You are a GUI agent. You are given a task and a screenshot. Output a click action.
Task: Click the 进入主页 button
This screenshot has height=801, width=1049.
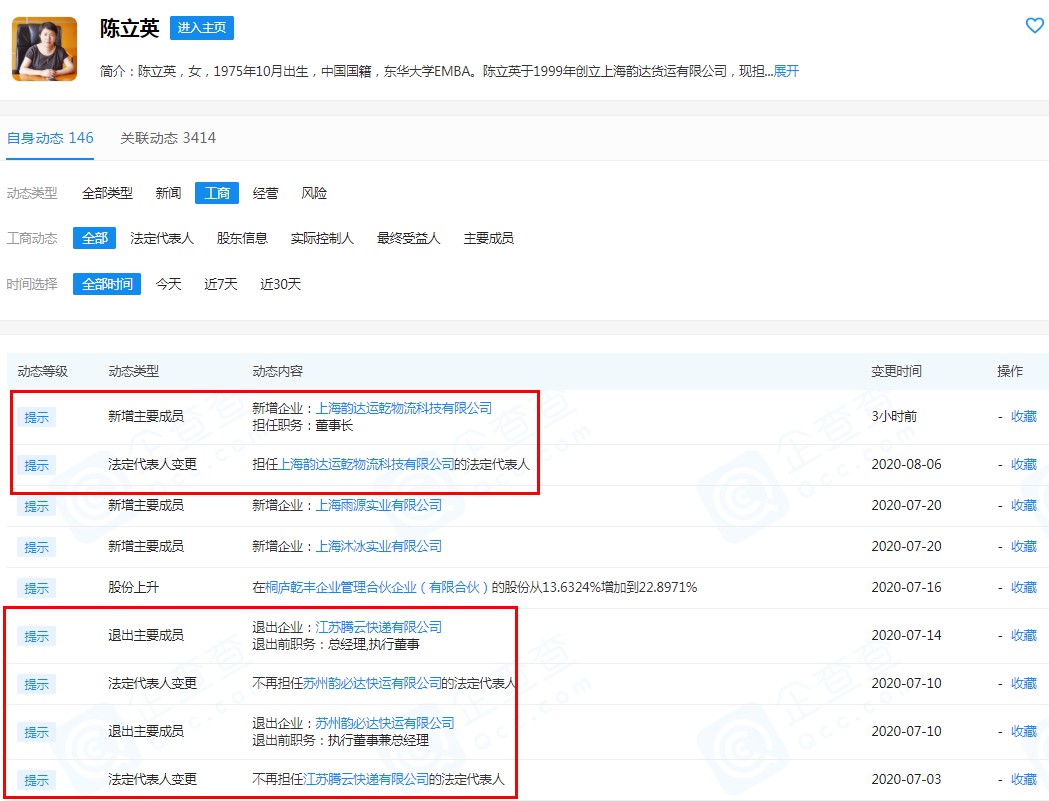(x=201, y=27)
